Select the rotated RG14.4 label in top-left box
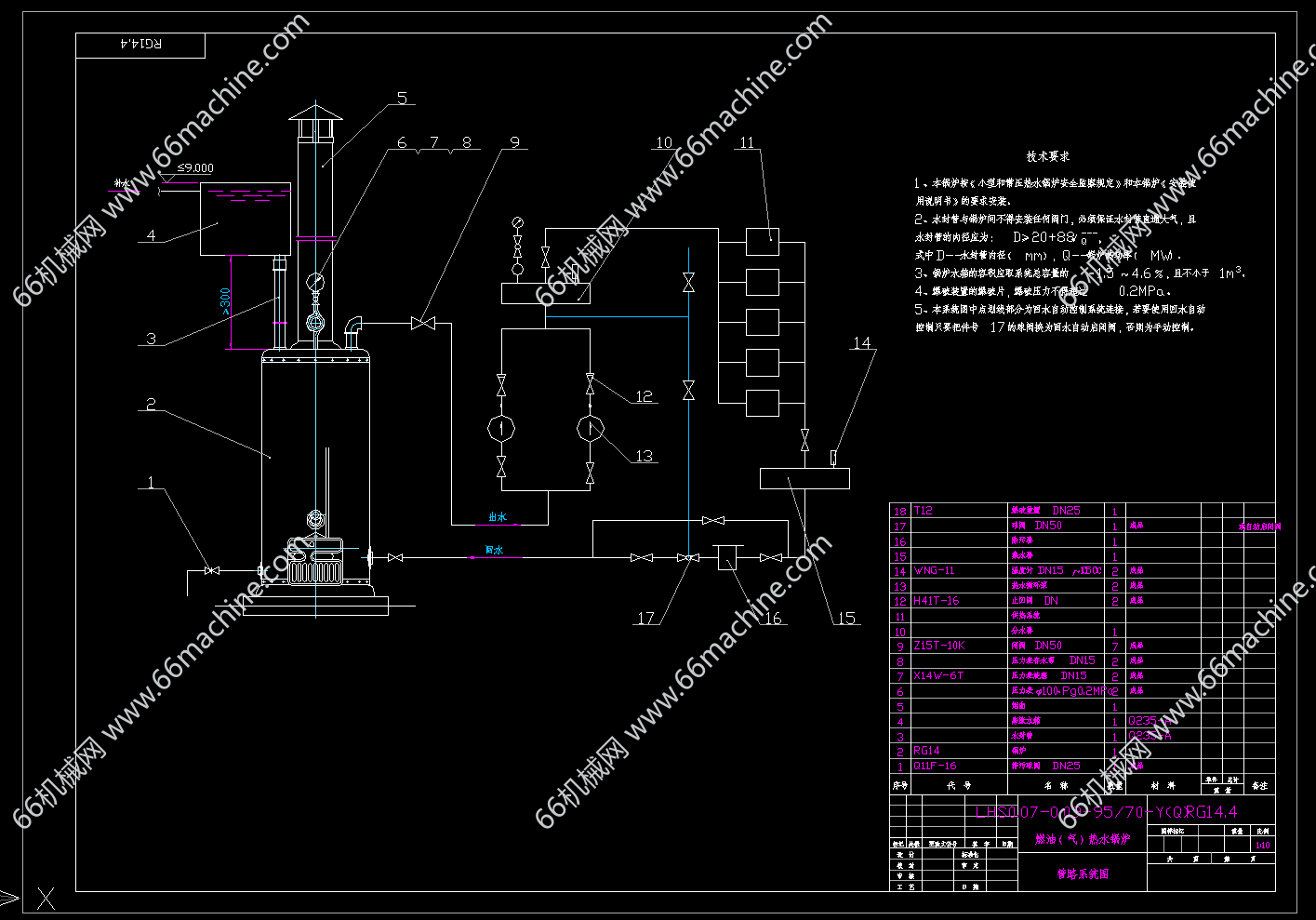1316x920 pixels. (x=140, y=45)
